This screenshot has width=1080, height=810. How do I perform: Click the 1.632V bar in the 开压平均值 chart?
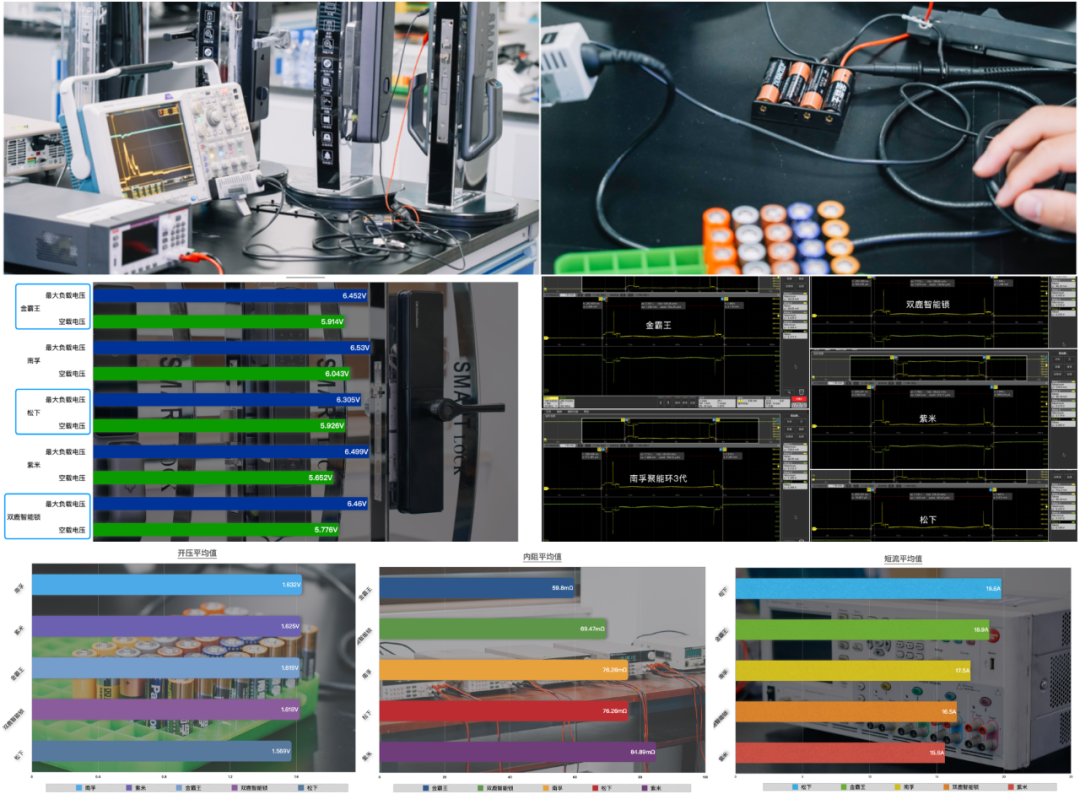click(167, 585)
